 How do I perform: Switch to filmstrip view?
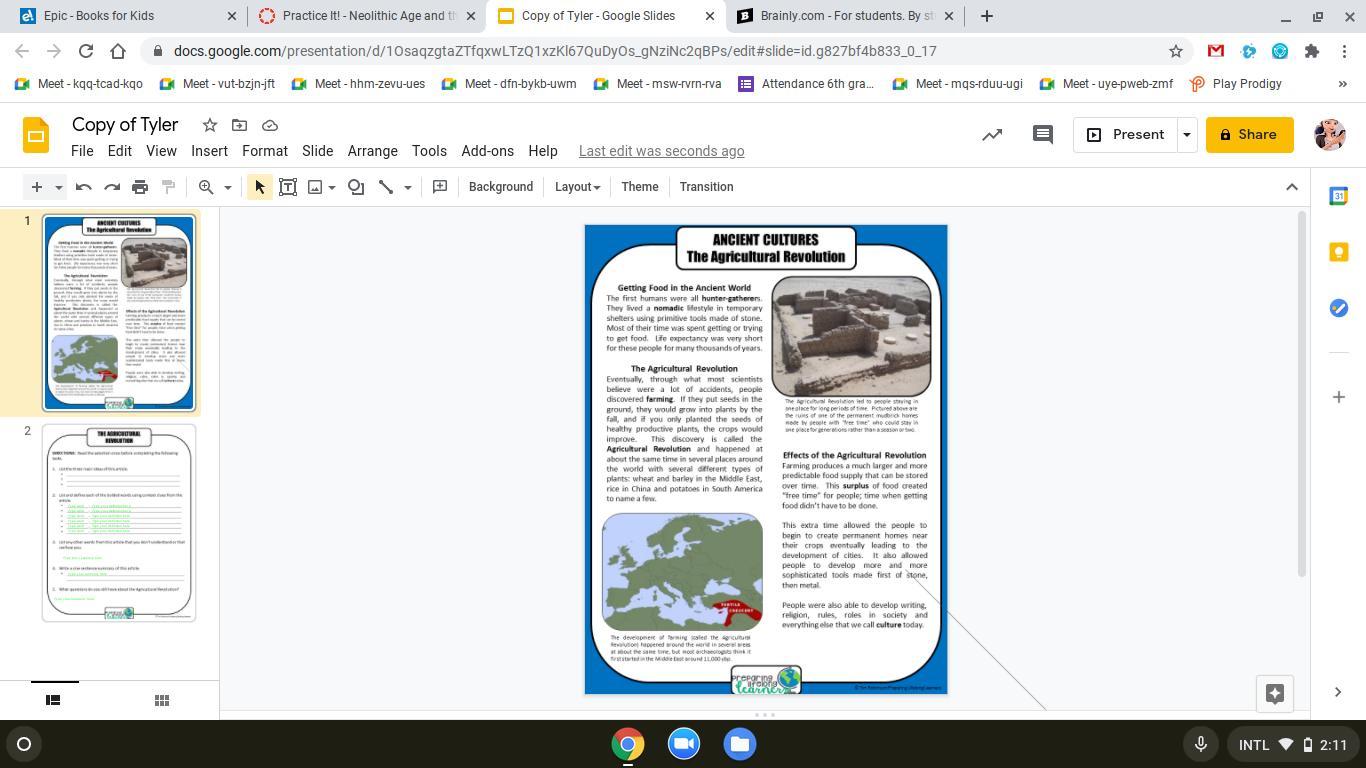(53, 700)
